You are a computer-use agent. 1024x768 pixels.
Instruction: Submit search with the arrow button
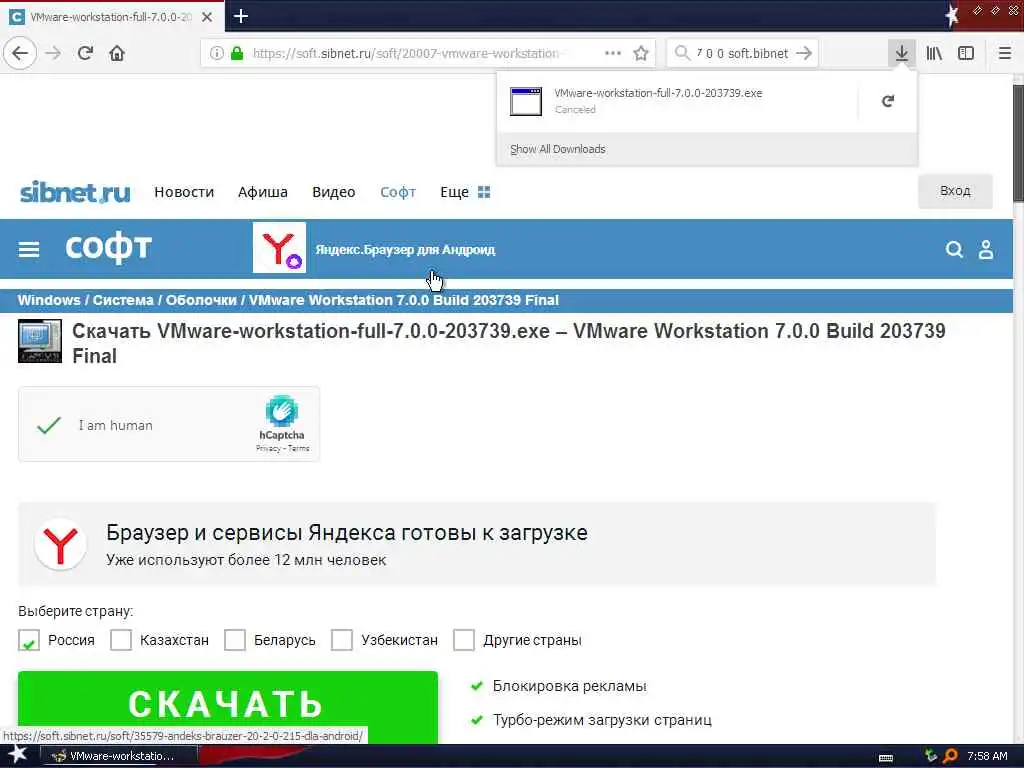click(805, 53)
